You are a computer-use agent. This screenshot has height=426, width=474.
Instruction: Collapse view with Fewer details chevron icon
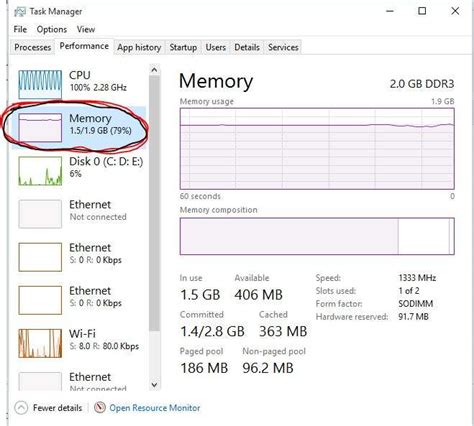pos(21,408)
